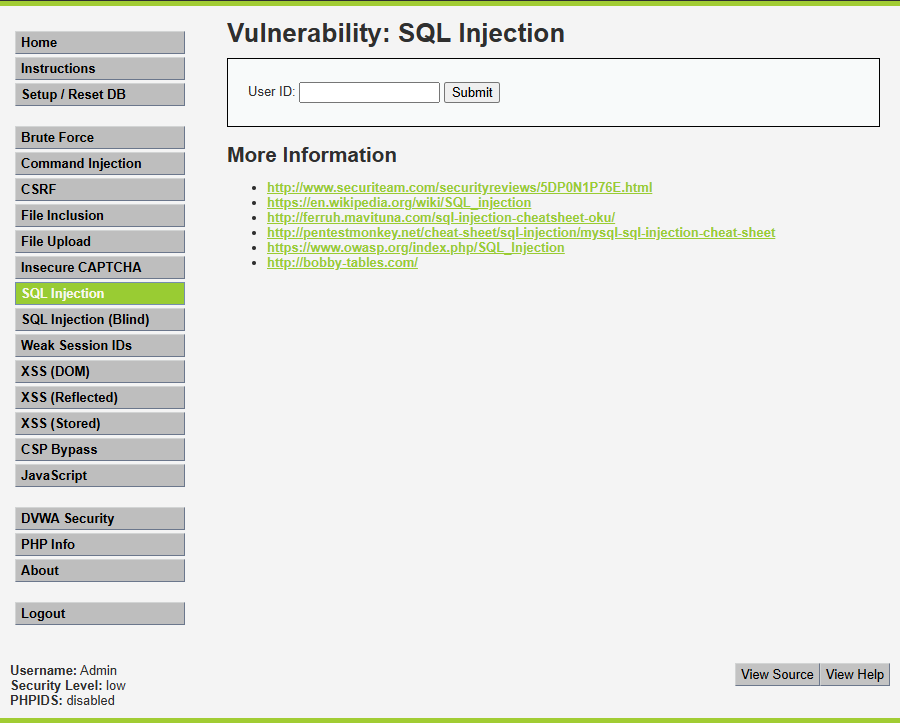This screenshot has width=900, height=723.
Task: Select SQL Injection (Blind) menu item
Action: click(100, 320)
